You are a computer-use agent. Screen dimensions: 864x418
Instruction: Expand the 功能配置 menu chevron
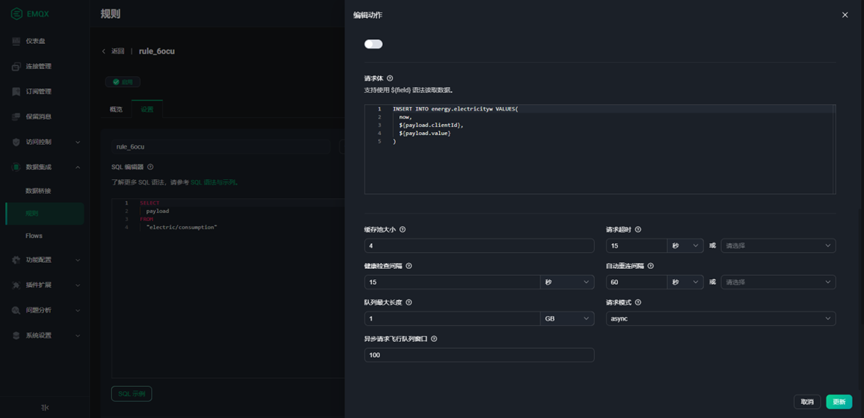click(78, 260)
